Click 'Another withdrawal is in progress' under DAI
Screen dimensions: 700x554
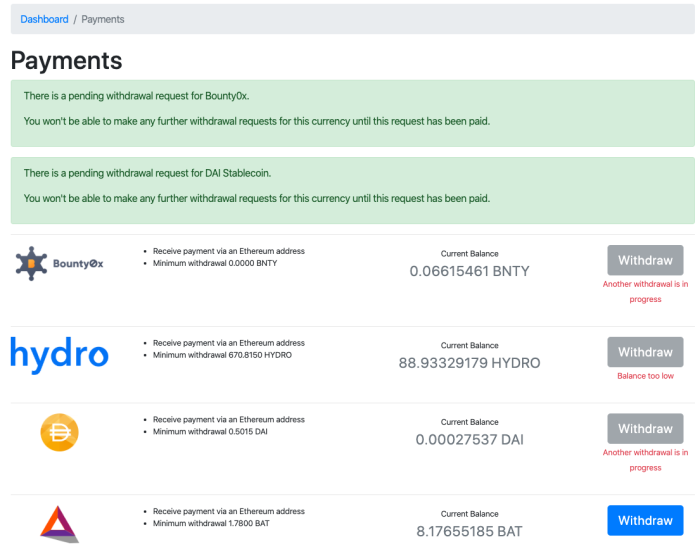click(646, 460)
